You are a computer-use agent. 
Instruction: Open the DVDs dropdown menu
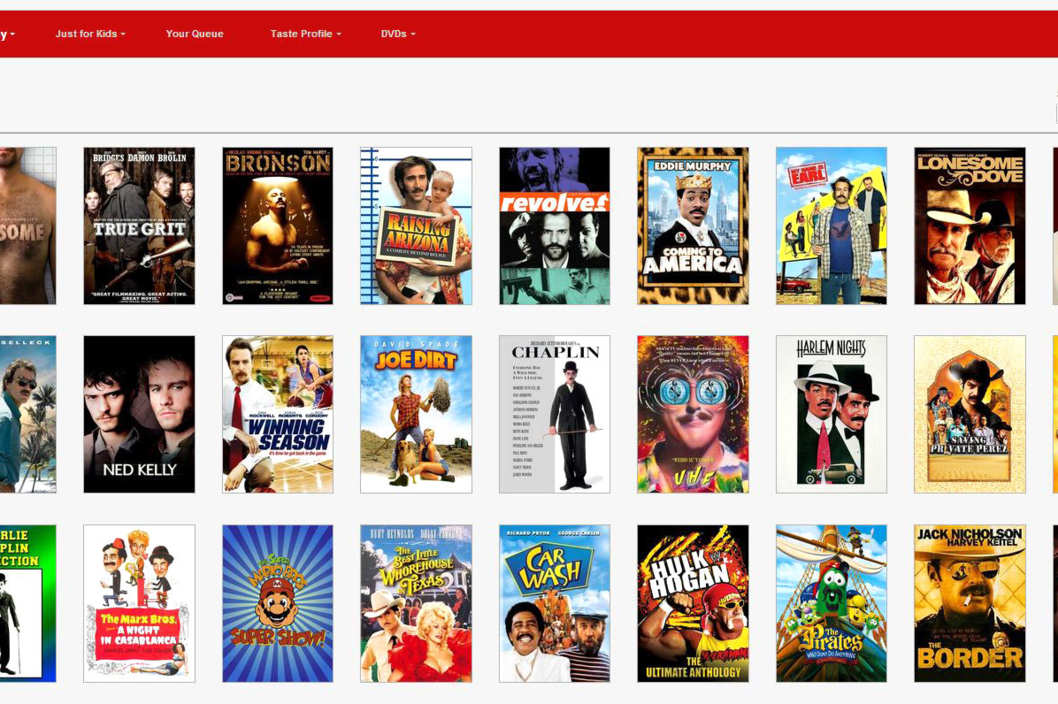coord(397,34)
